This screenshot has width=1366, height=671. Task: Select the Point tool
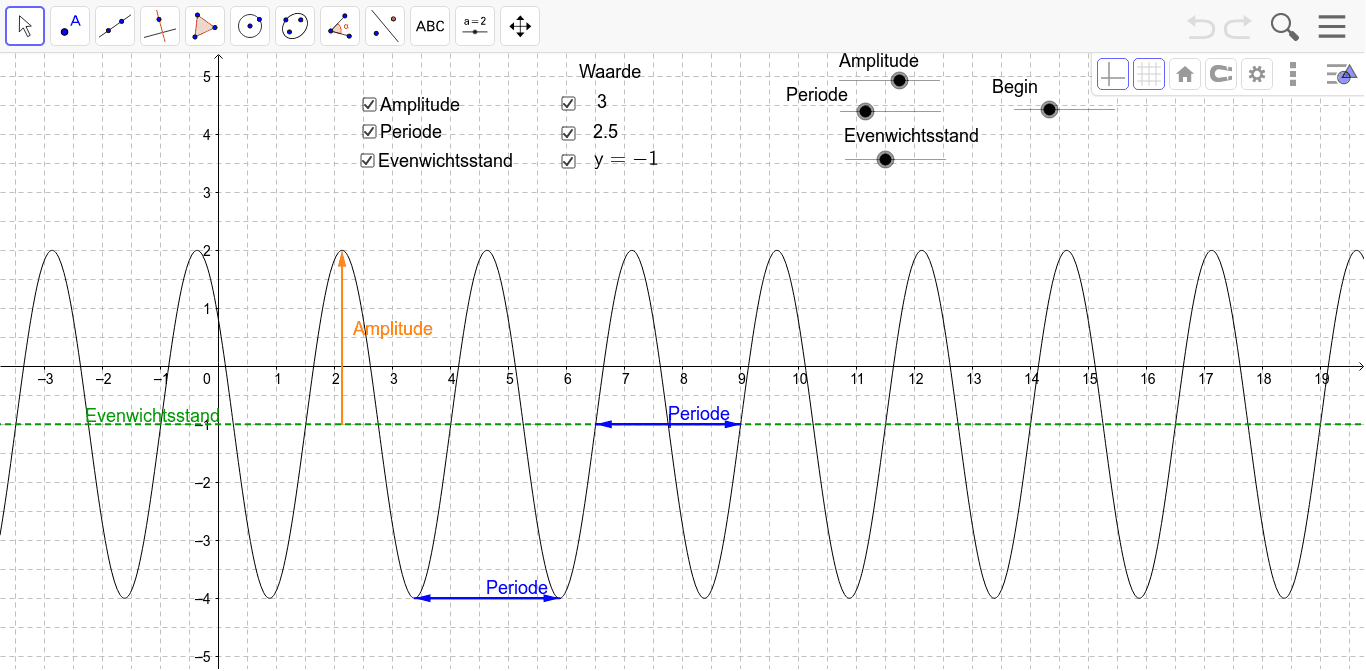click(x=69, y=26)
